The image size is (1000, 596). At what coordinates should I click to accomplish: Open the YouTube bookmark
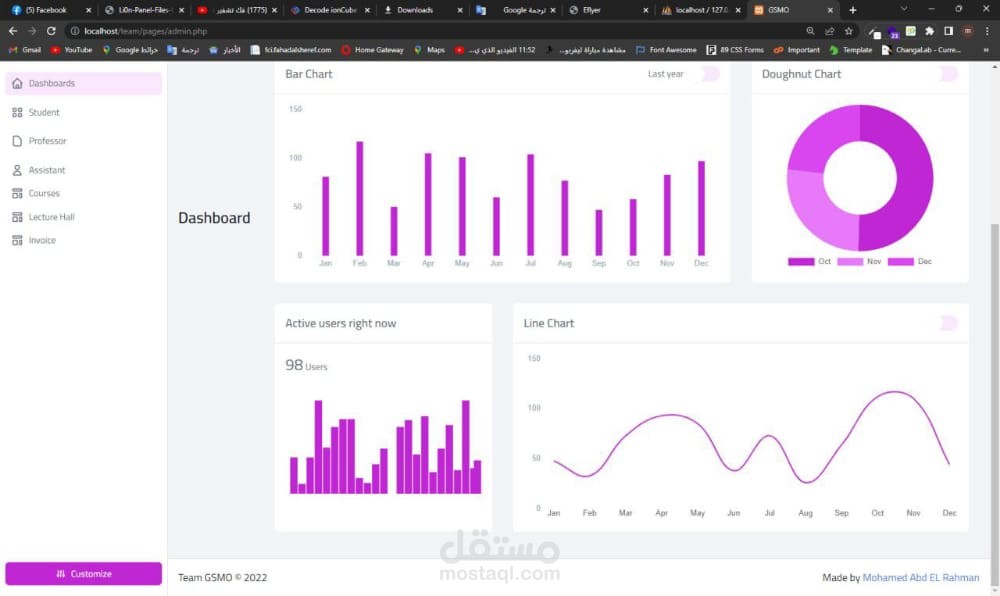click(x=71, y=50)
